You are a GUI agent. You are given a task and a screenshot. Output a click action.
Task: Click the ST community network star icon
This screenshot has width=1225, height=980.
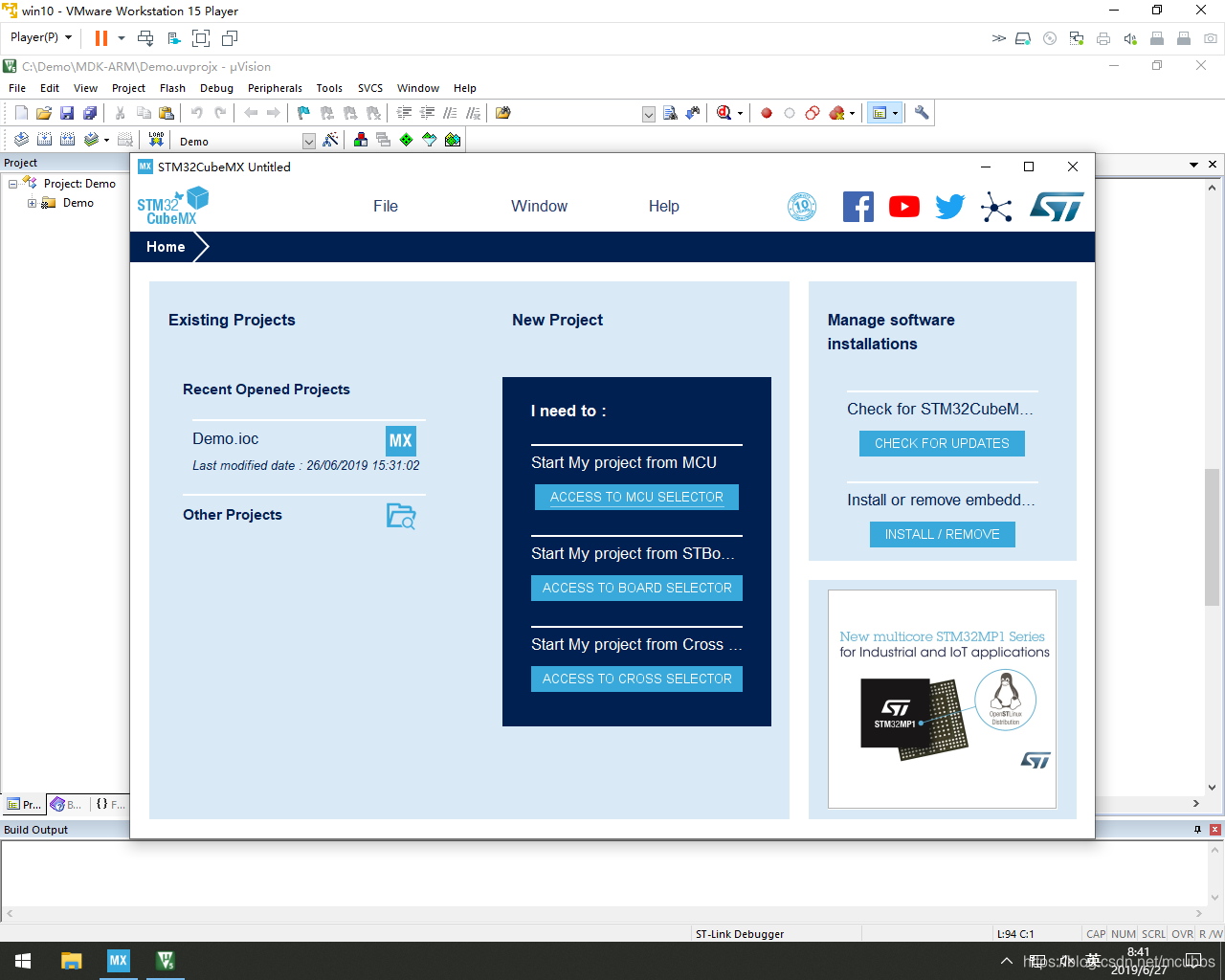[996, 207]
